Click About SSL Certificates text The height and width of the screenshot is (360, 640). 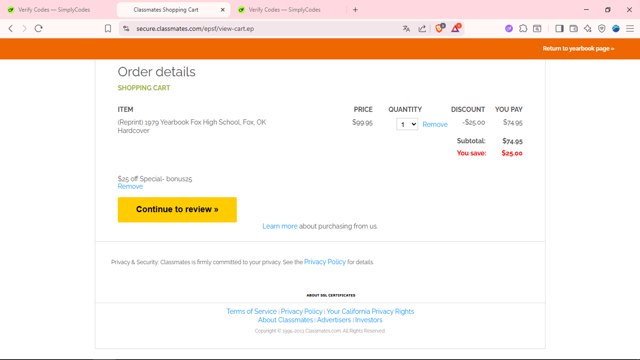[x=331, y=295]
